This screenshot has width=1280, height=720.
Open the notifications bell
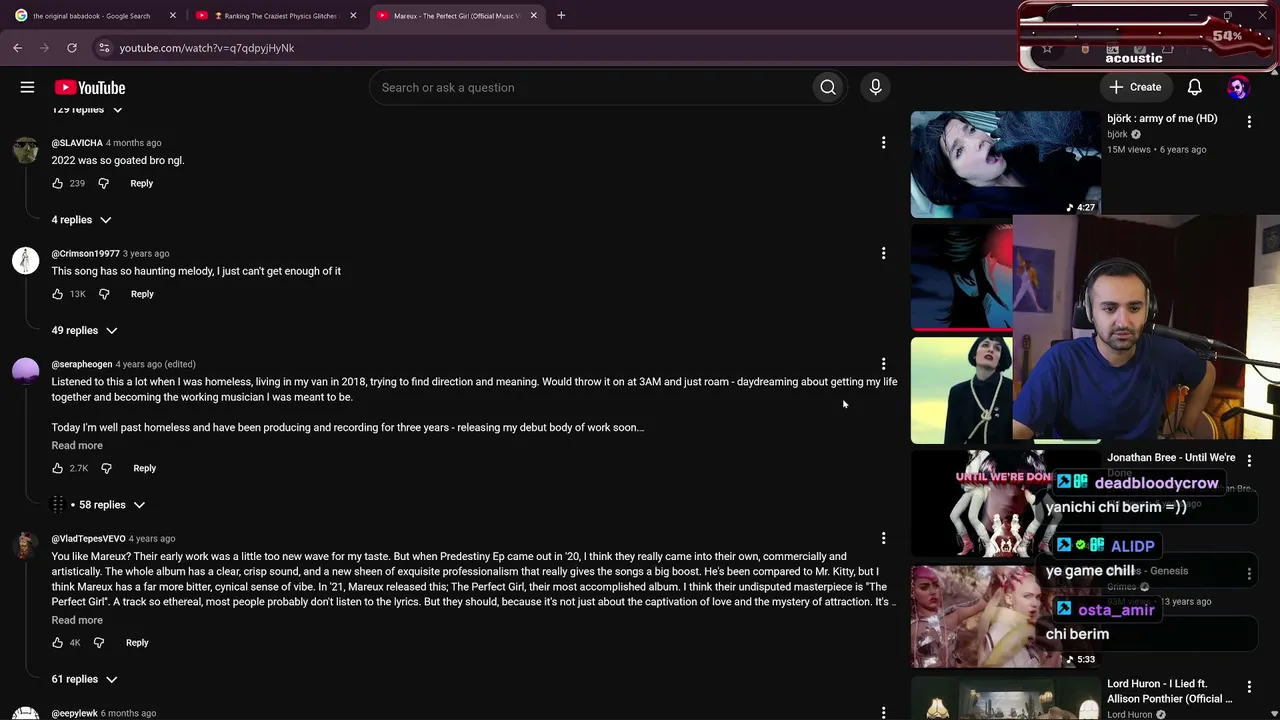pyautogui.click(x=1194, y=87)
